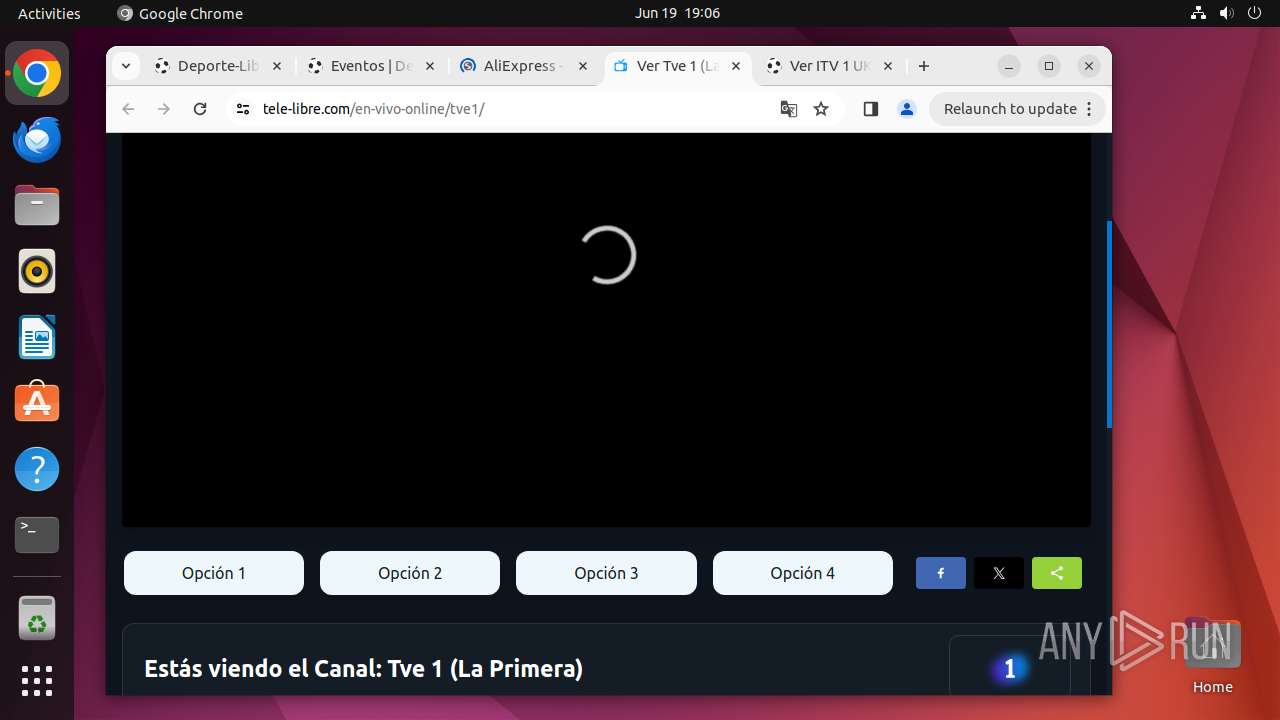This screenshot has height=720, width=1280.
Task: Share on X (Twitter) button
Action: click(999, 573)
